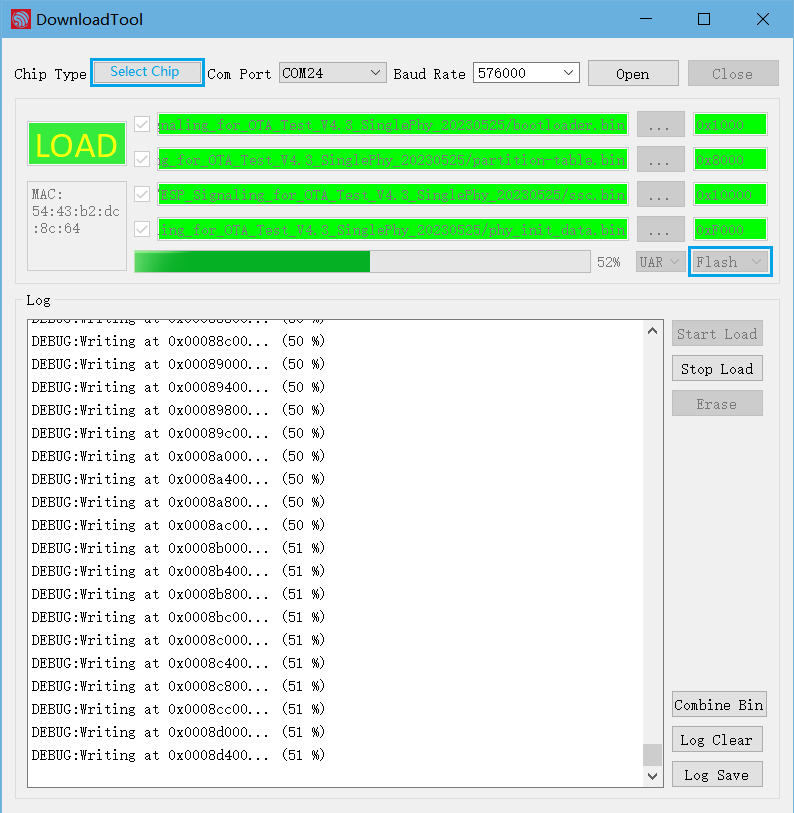
Task: Click the 0x1000 address field
Action: (x=730, y=125)
